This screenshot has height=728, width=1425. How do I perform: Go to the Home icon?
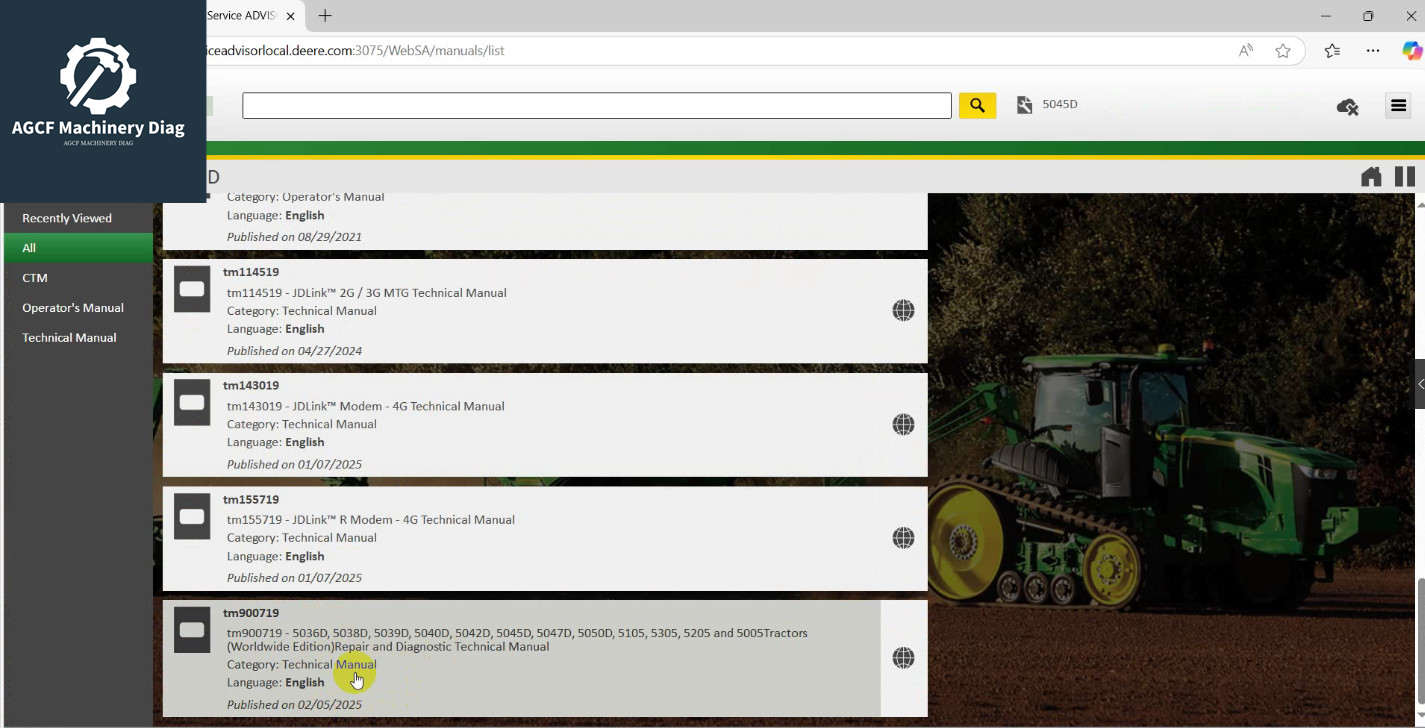tap(1371, 177)
